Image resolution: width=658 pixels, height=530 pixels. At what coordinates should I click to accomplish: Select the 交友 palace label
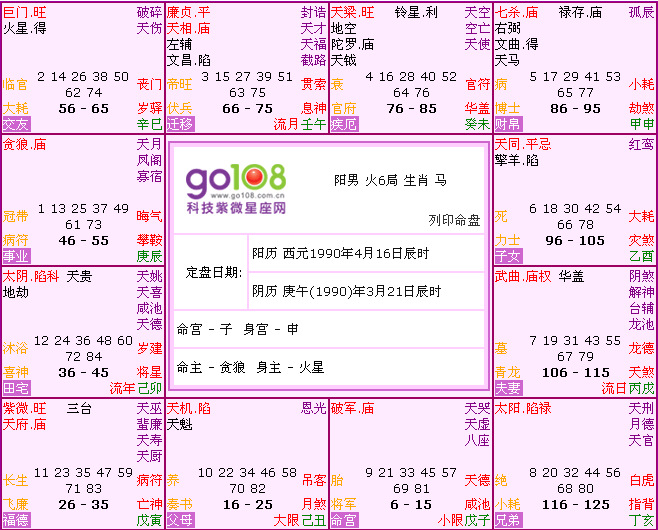tap(16, 124)
